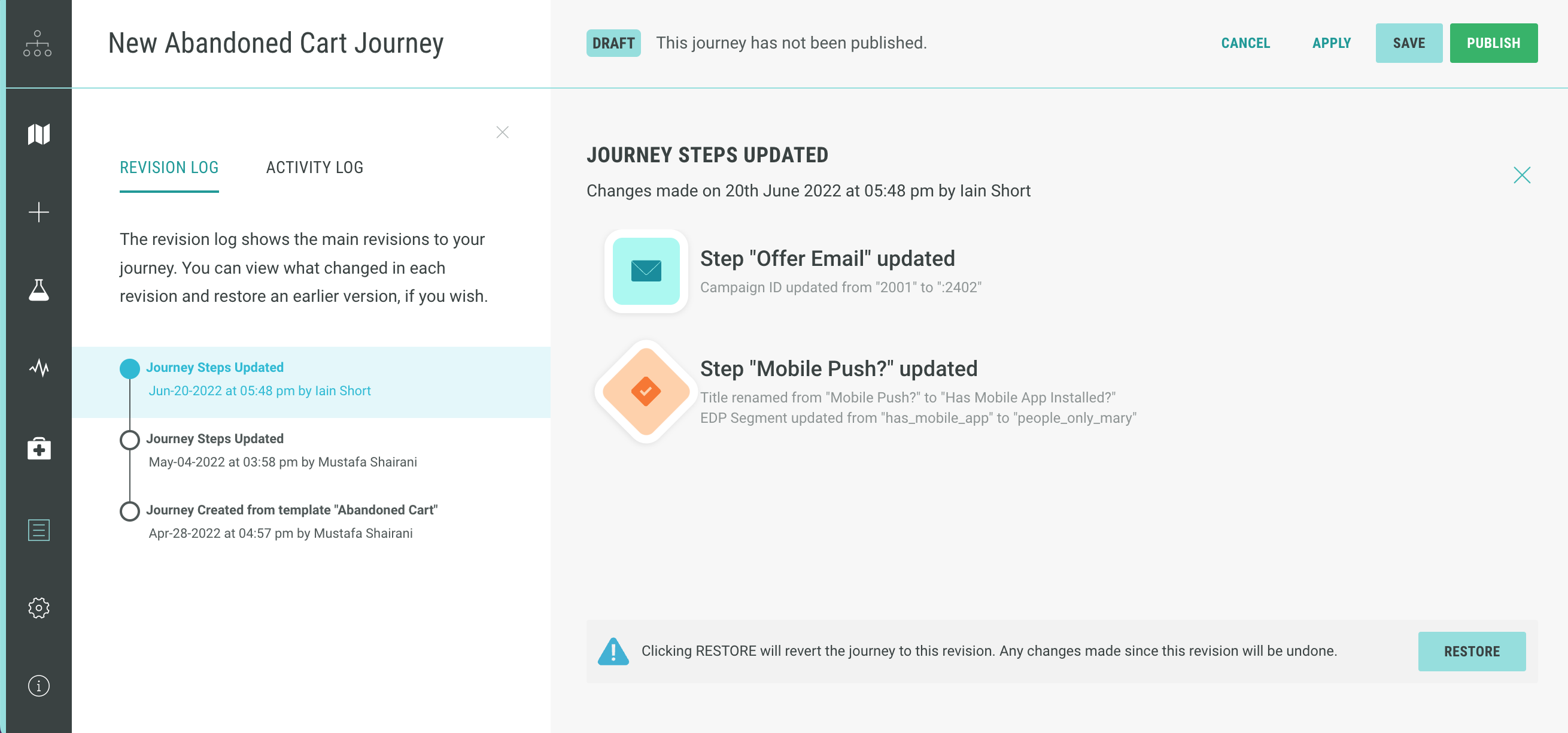Viewport: 1568px width, 733px height.
Task: Open the Analytics/Flask icon in sidebar
Action: click(39, 290)
